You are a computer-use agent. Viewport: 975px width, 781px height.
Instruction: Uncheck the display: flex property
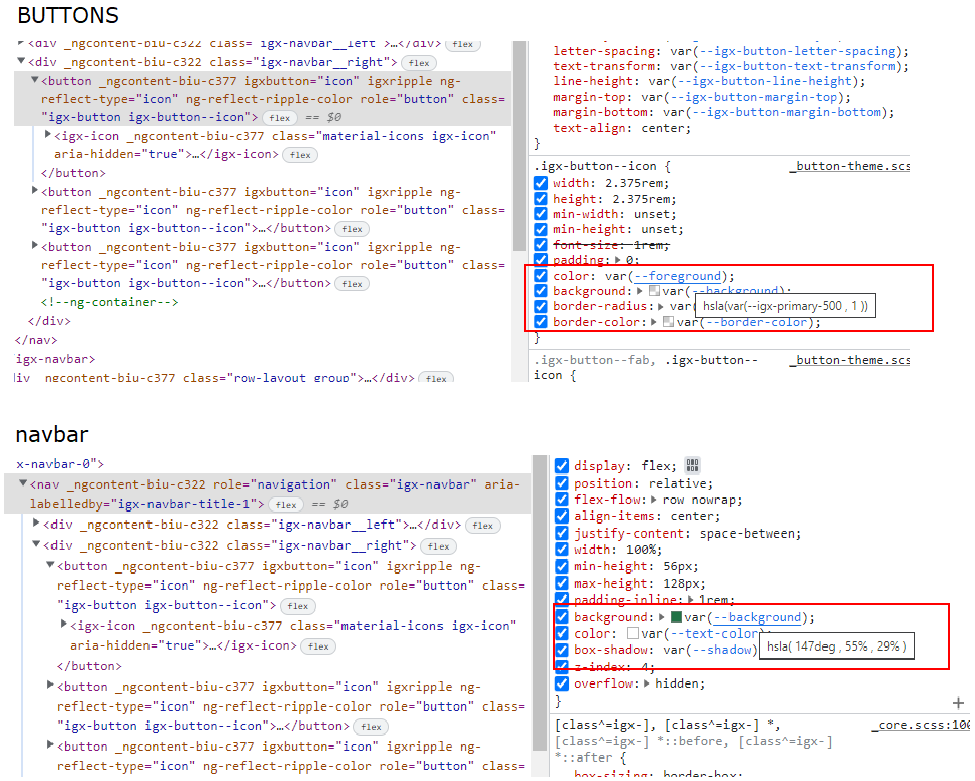[x=561, y=466]
